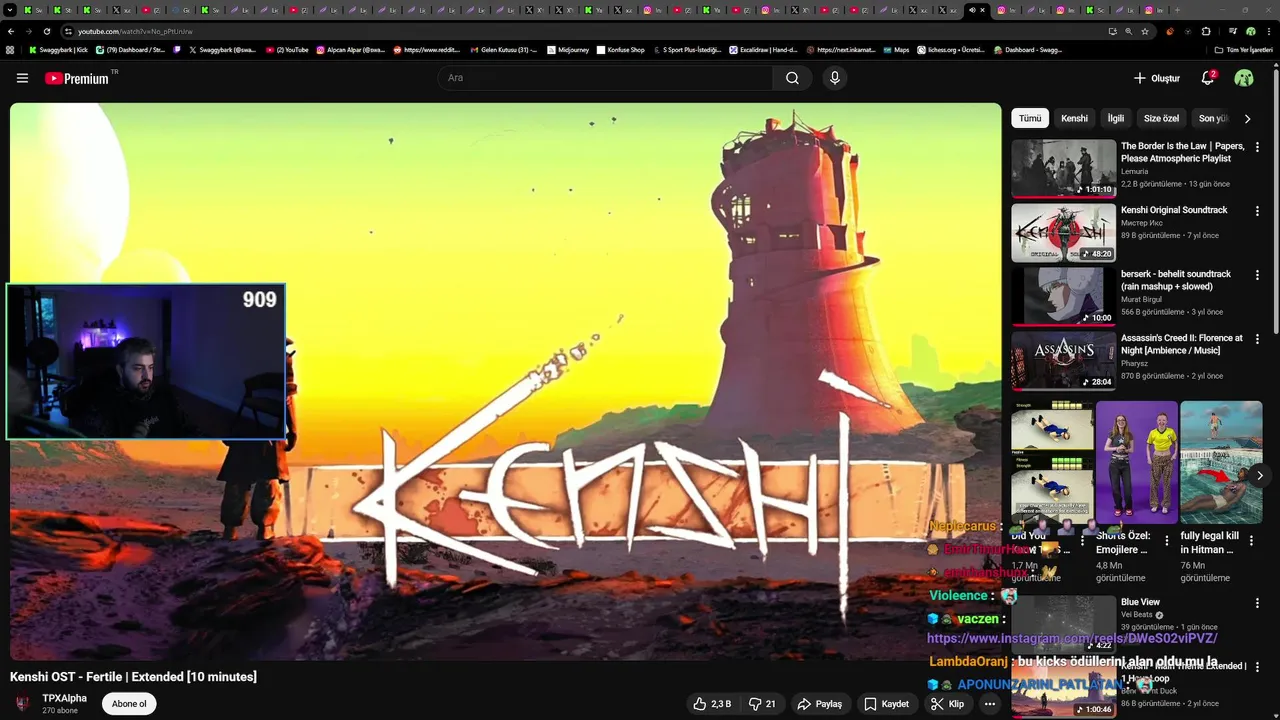The width and height of the screenshot is (1280, 720).
Task: Go to YouTube Premium home logo
Action: (x=77, y=78)
